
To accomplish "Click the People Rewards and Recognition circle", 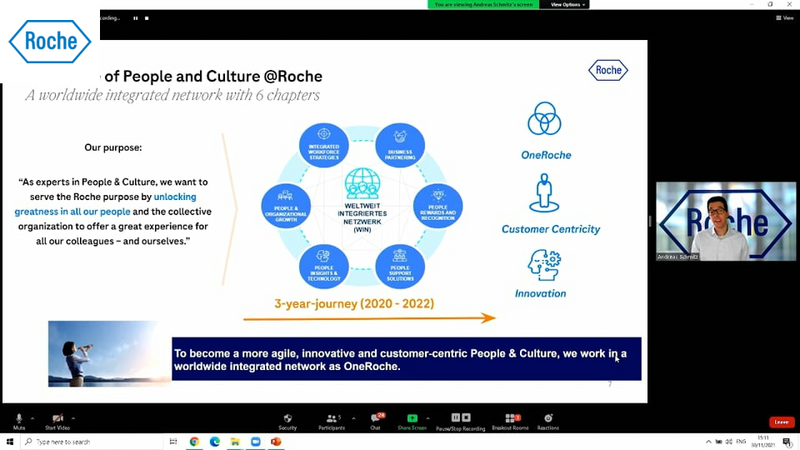I will click(438, 206).
